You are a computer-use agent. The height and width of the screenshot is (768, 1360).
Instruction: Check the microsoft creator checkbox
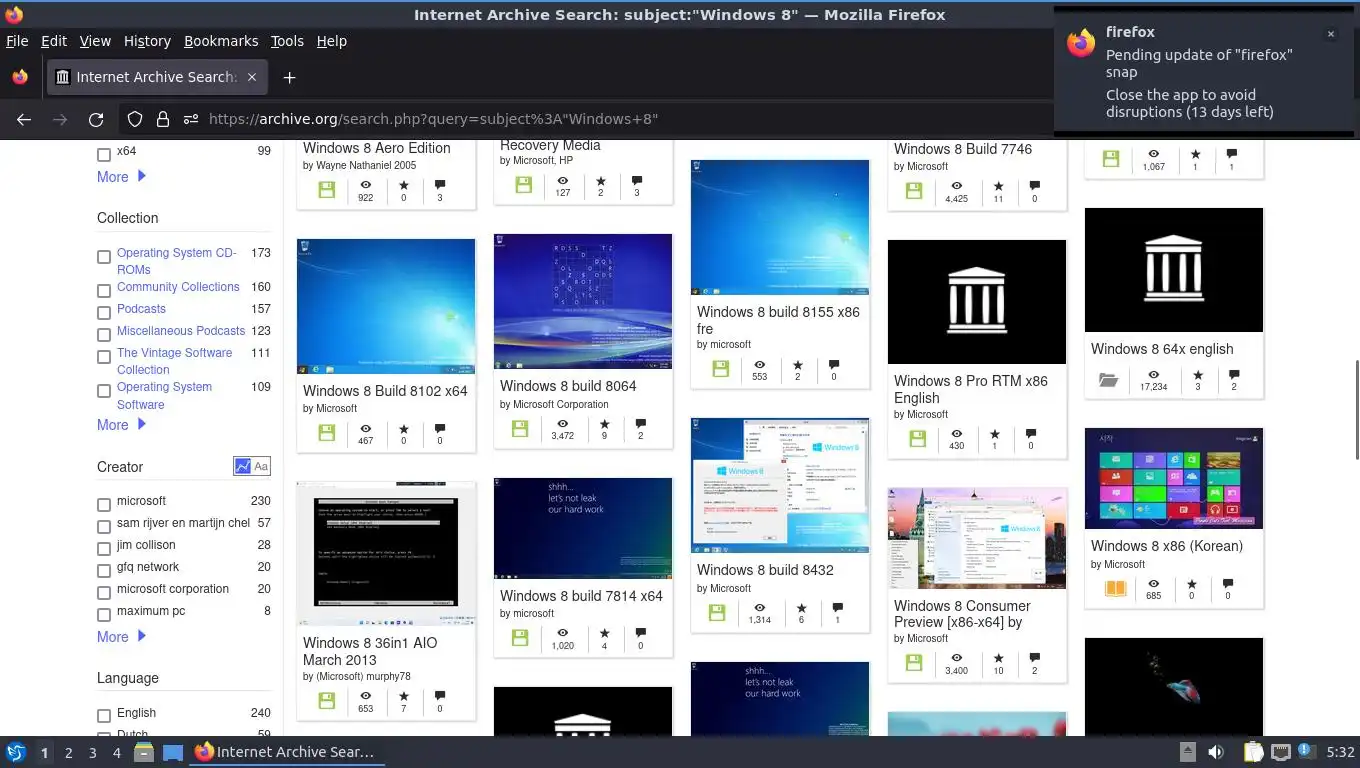click(104, 504)
